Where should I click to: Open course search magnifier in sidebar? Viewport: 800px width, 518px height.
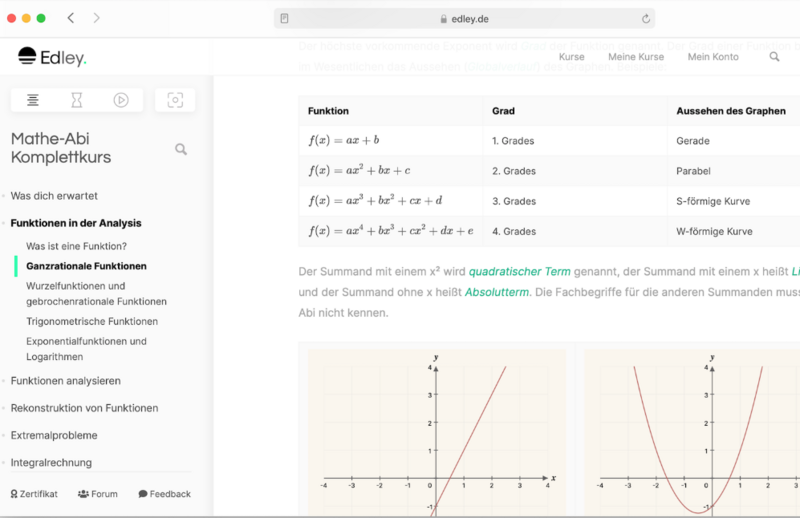click(181, 149)
